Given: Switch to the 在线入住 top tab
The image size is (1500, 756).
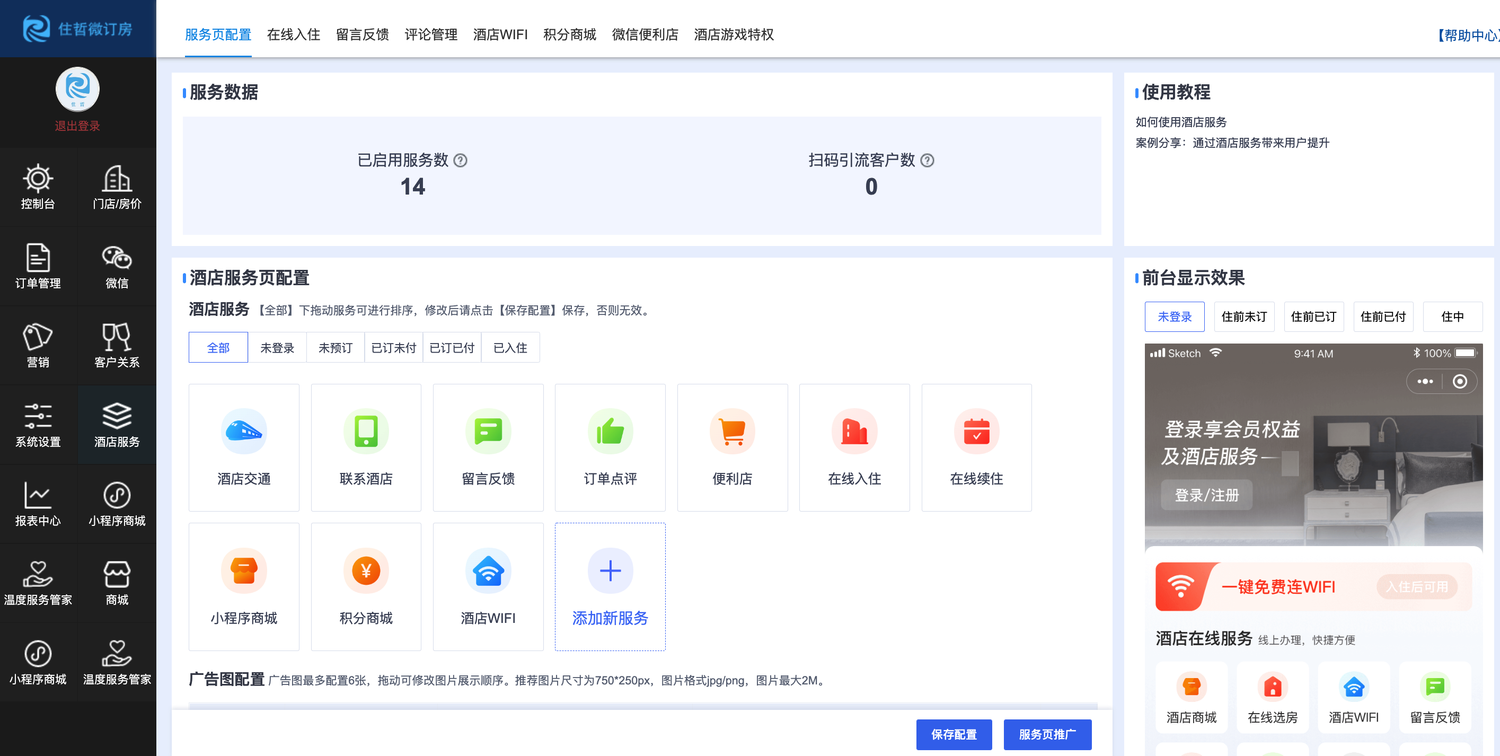Looking at the screenshot, I should (293, 35).
